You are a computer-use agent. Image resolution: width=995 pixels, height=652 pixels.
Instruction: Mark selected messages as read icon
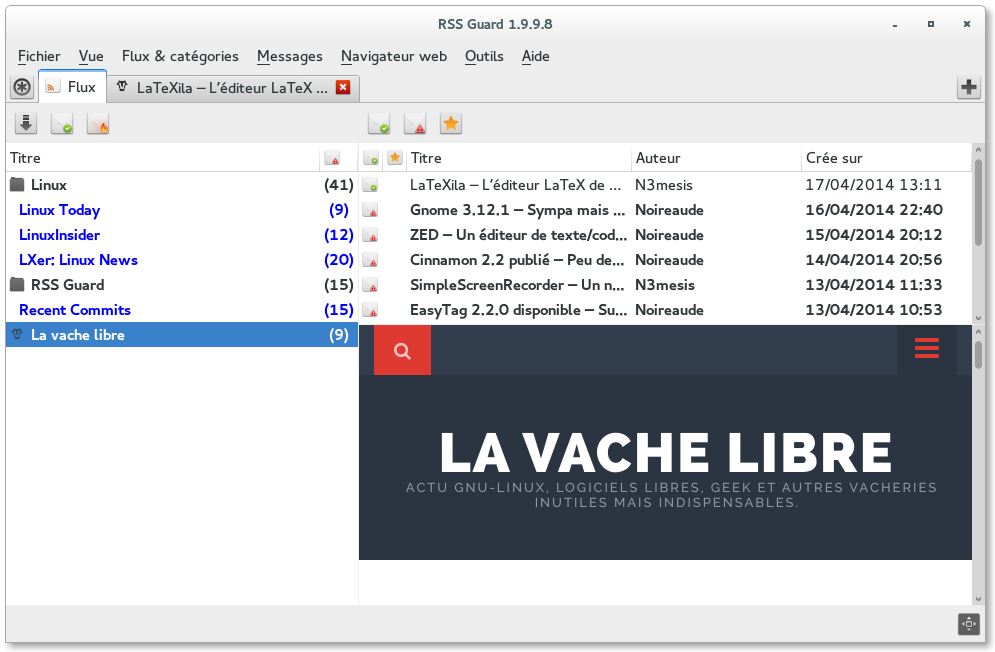click(x=379, y=124)
